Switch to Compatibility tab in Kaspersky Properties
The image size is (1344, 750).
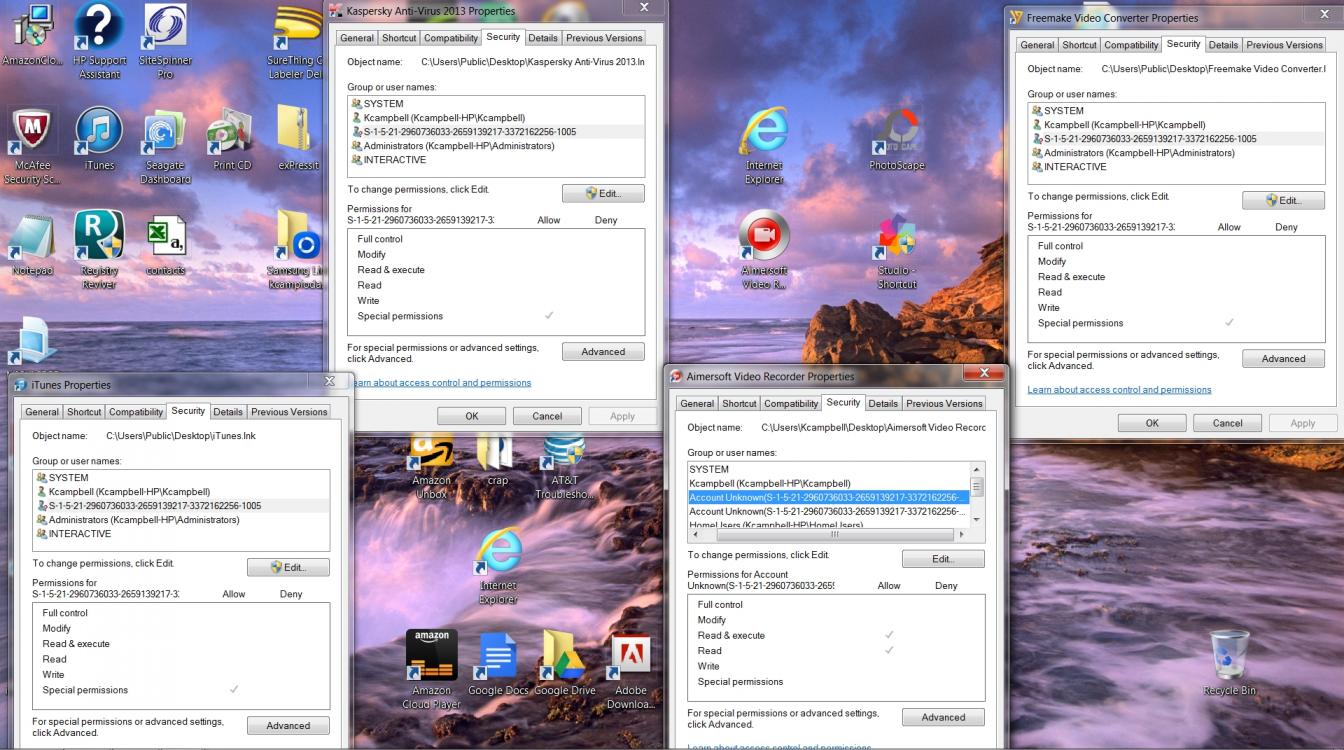tap(451, 38)
